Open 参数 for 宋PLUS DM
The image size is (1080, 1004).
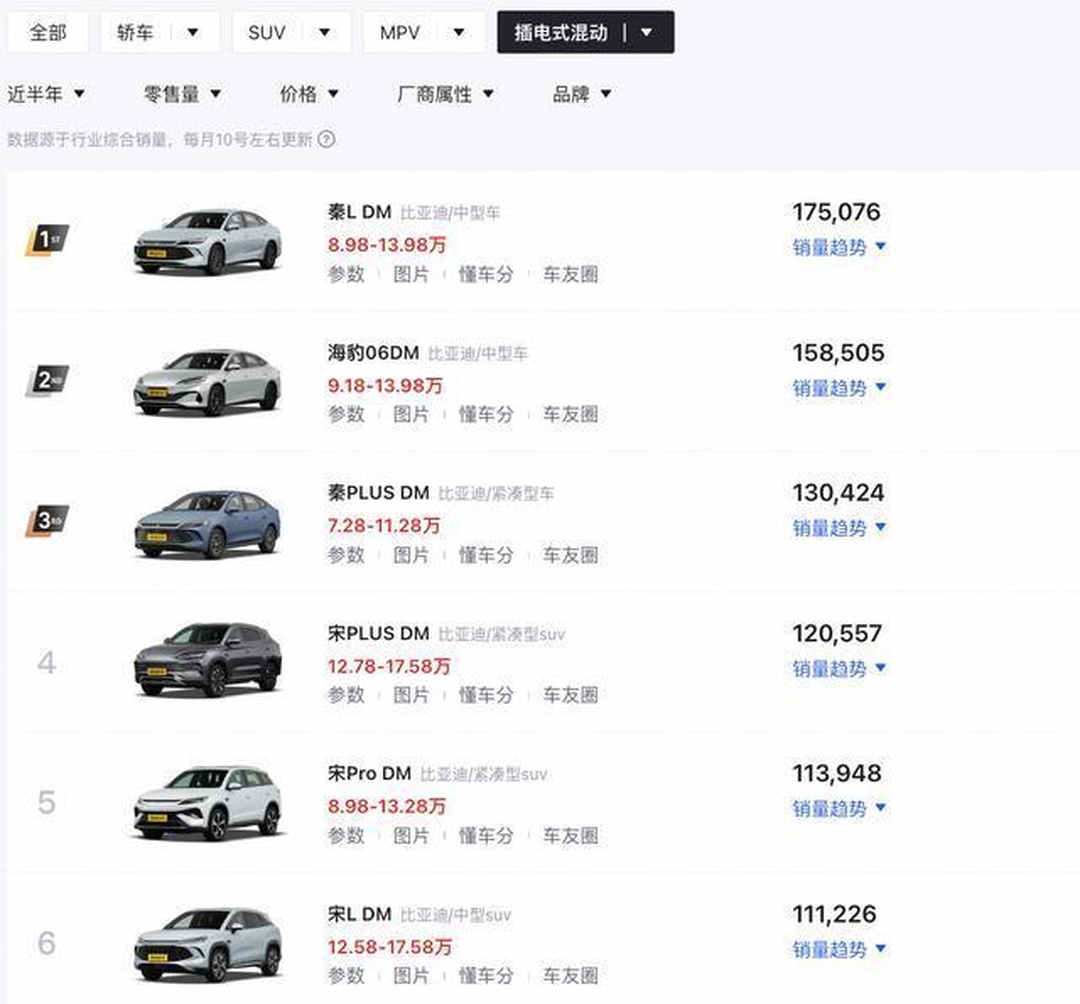coord(346,696)
